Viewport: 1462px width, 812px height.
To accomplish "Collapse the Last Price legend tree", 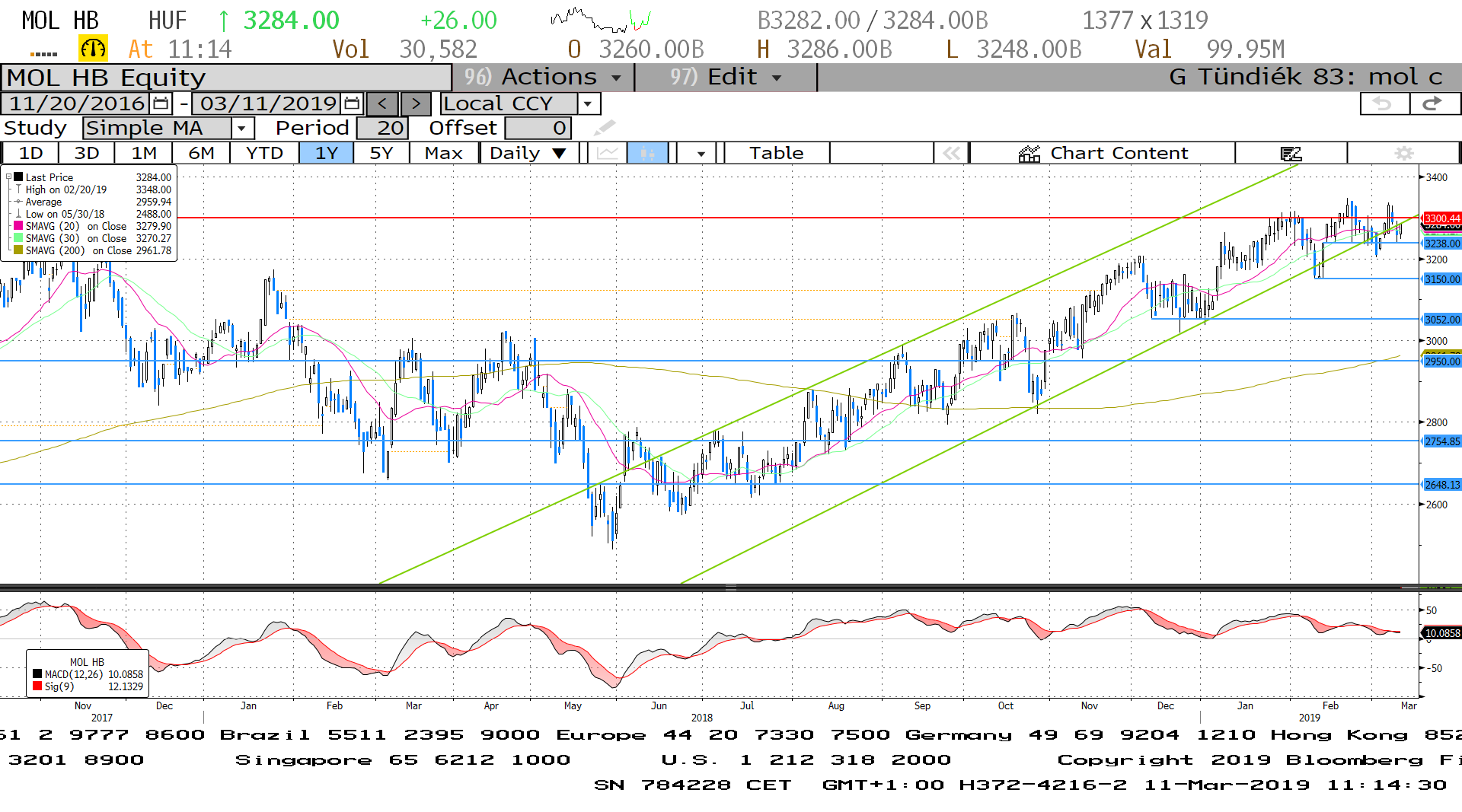I will (x=8, y=177).
